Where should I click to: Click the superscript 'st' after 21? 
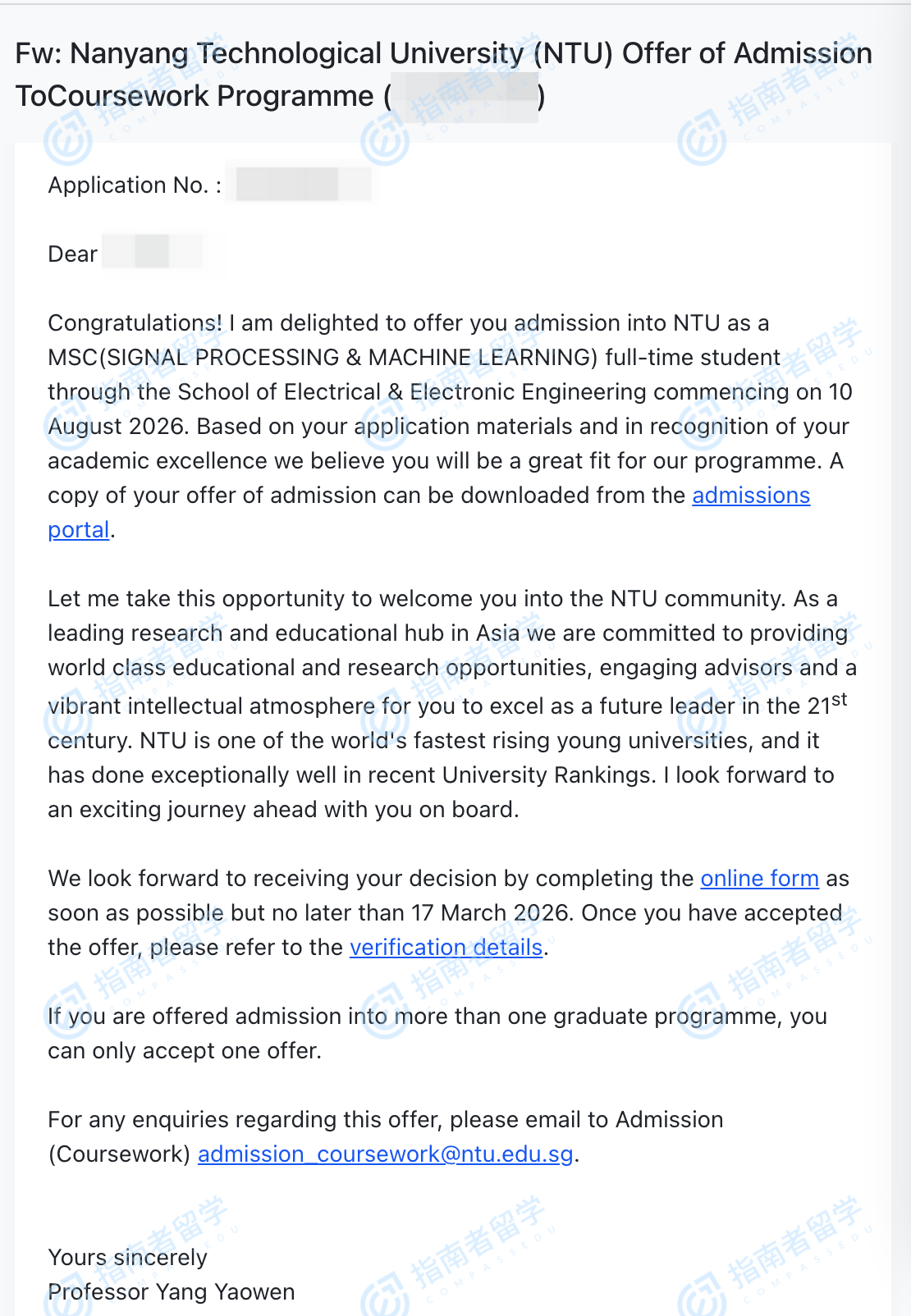[839, 700]
